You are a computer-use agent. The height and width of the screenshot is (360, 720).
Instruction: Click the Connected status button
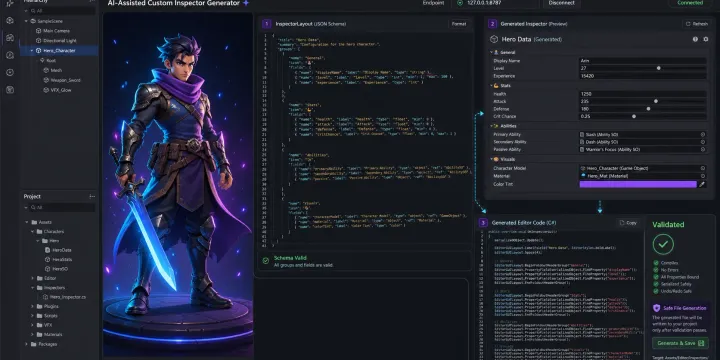690,3
